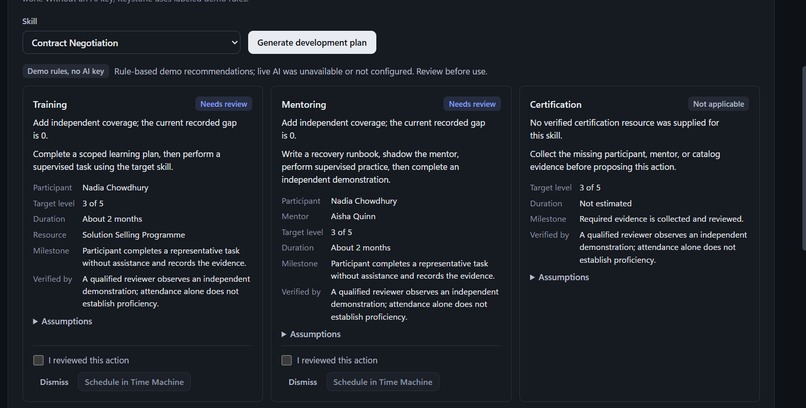
Task: Click Not applicable badge on Certification card
Action: click(x=718, y=104)
